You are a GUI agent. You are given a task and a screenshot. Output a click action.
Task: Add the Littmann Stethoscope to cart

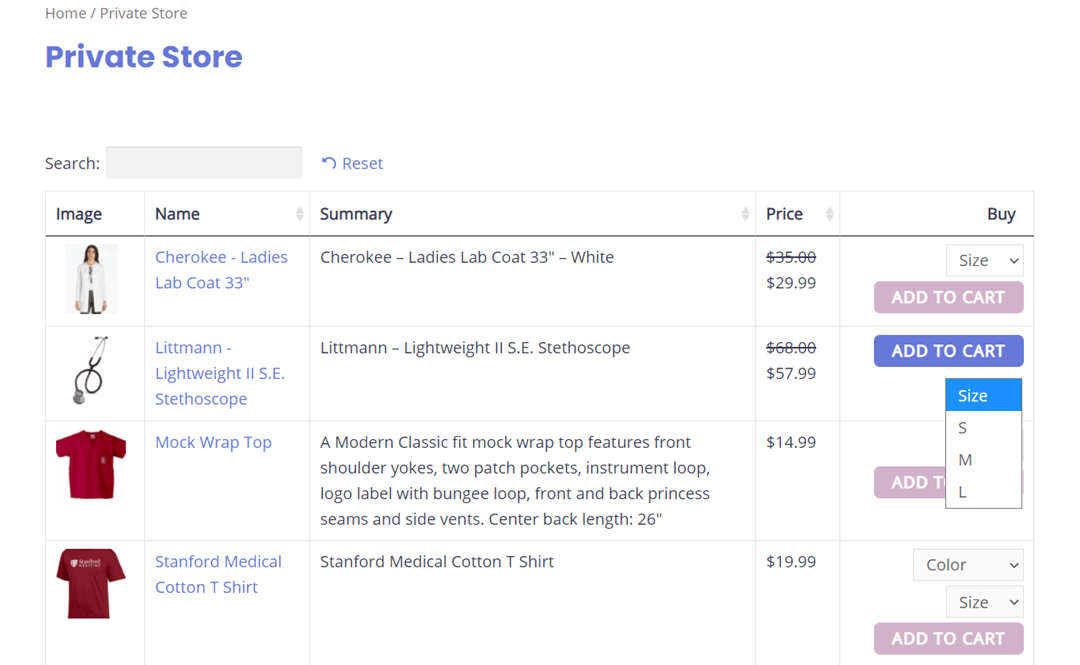[948, 351]
